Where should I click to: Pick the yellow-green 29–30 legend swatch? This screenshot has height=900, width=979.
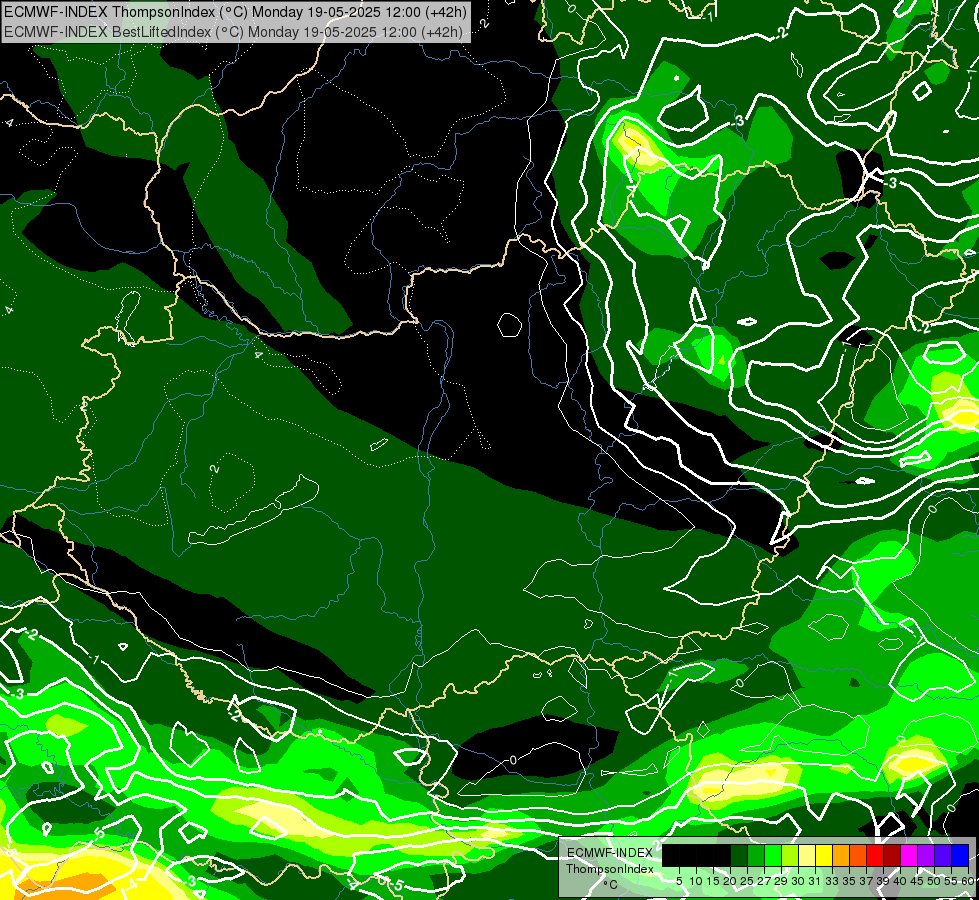pyautogui.click(x=790, y=856)
